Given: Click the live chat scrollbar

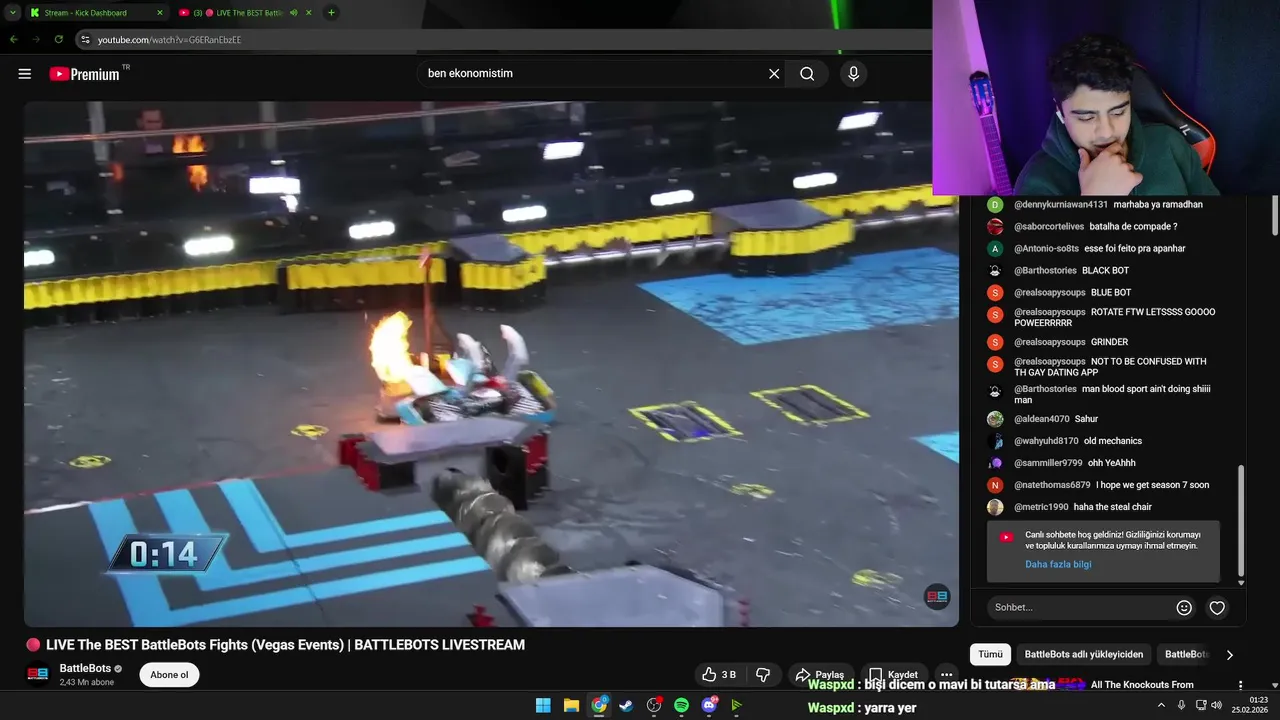Looking at the screenshot, I should click(1240, 520).
